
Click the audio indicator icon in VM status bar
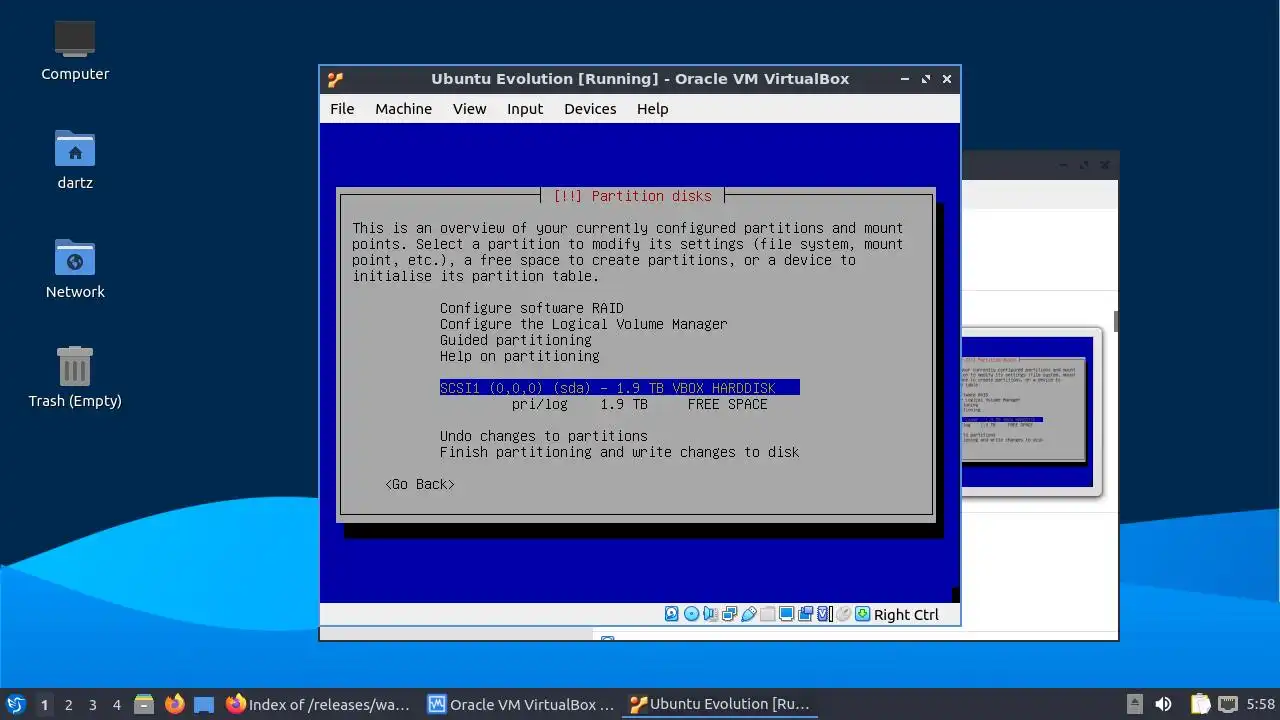710,614
